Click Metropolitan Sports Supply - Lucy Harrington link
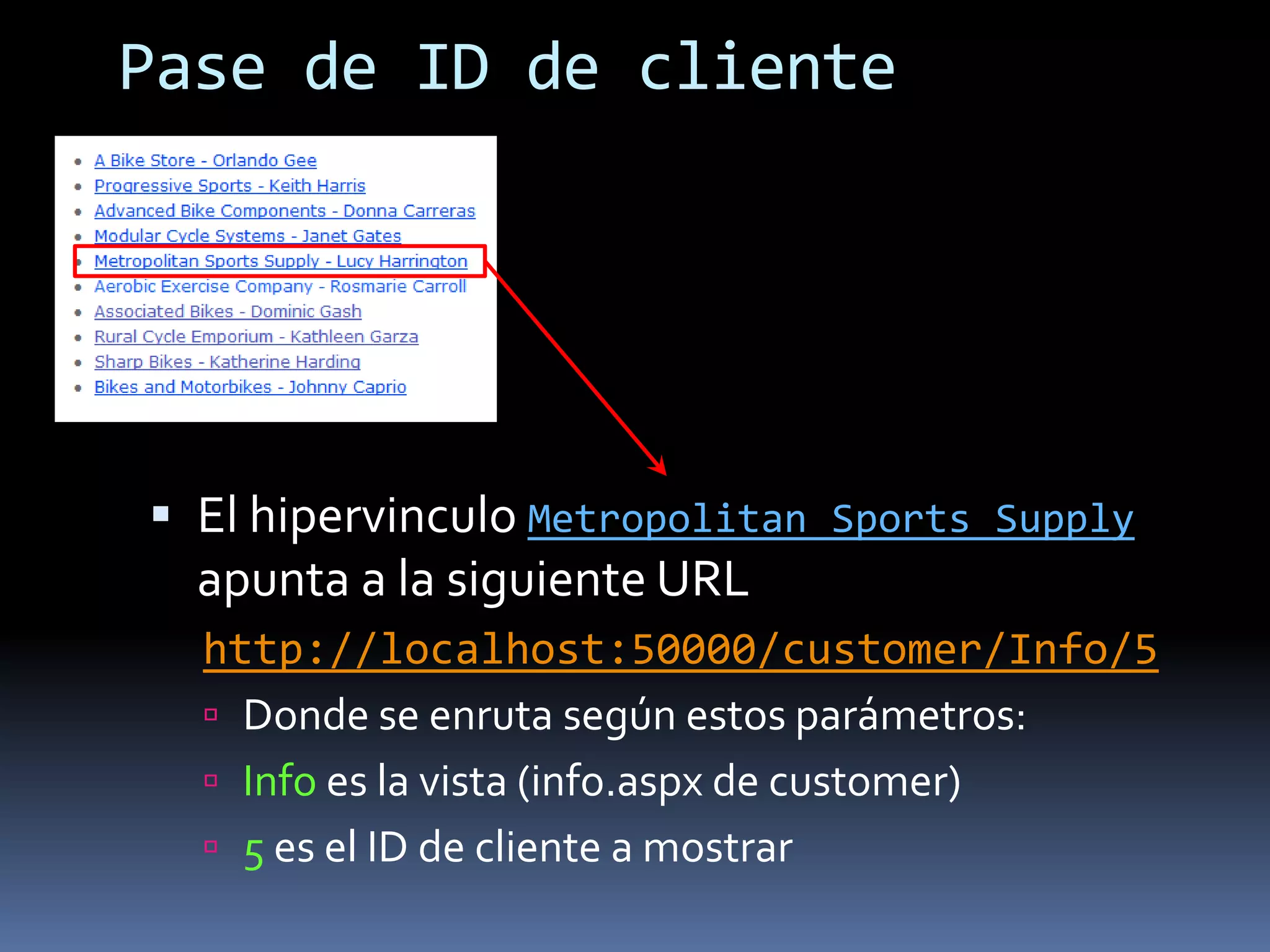Image resolution: width=1270 pixels, height=952 pixels. [x=280, y=262]
